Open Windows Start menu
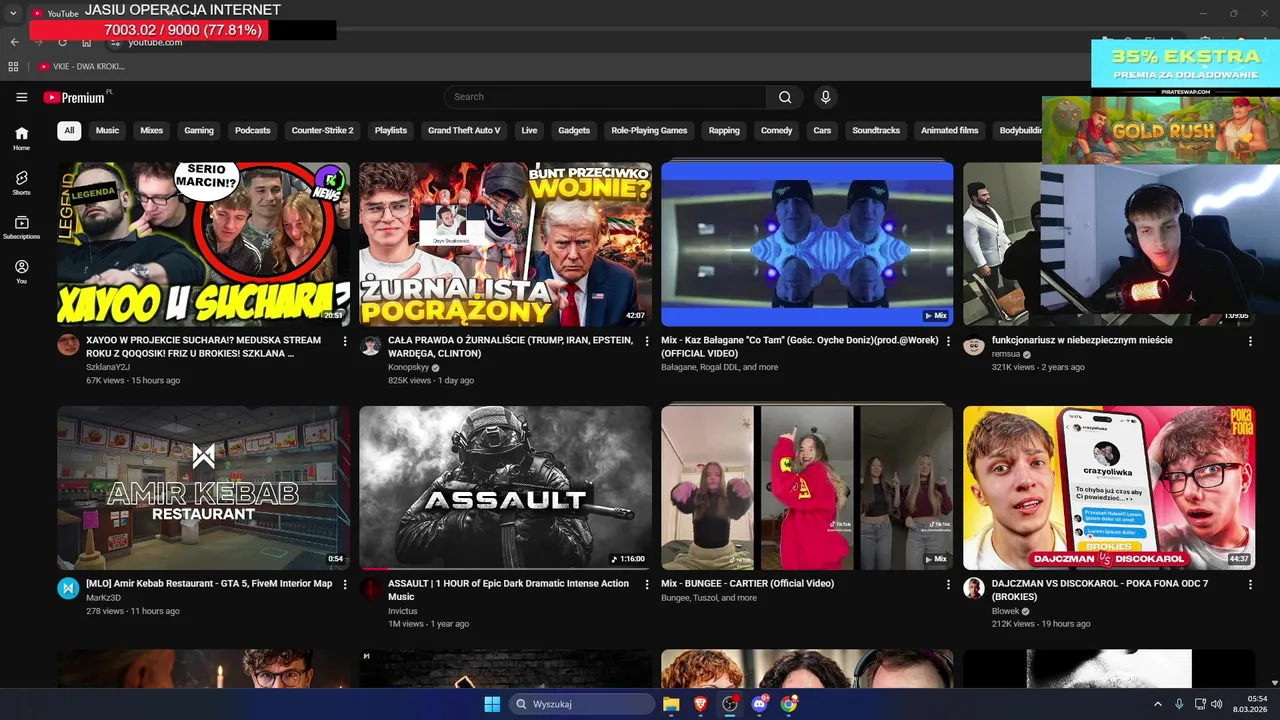The height and width of the screenshot is (720, 1280). click(x=492, y=704)
